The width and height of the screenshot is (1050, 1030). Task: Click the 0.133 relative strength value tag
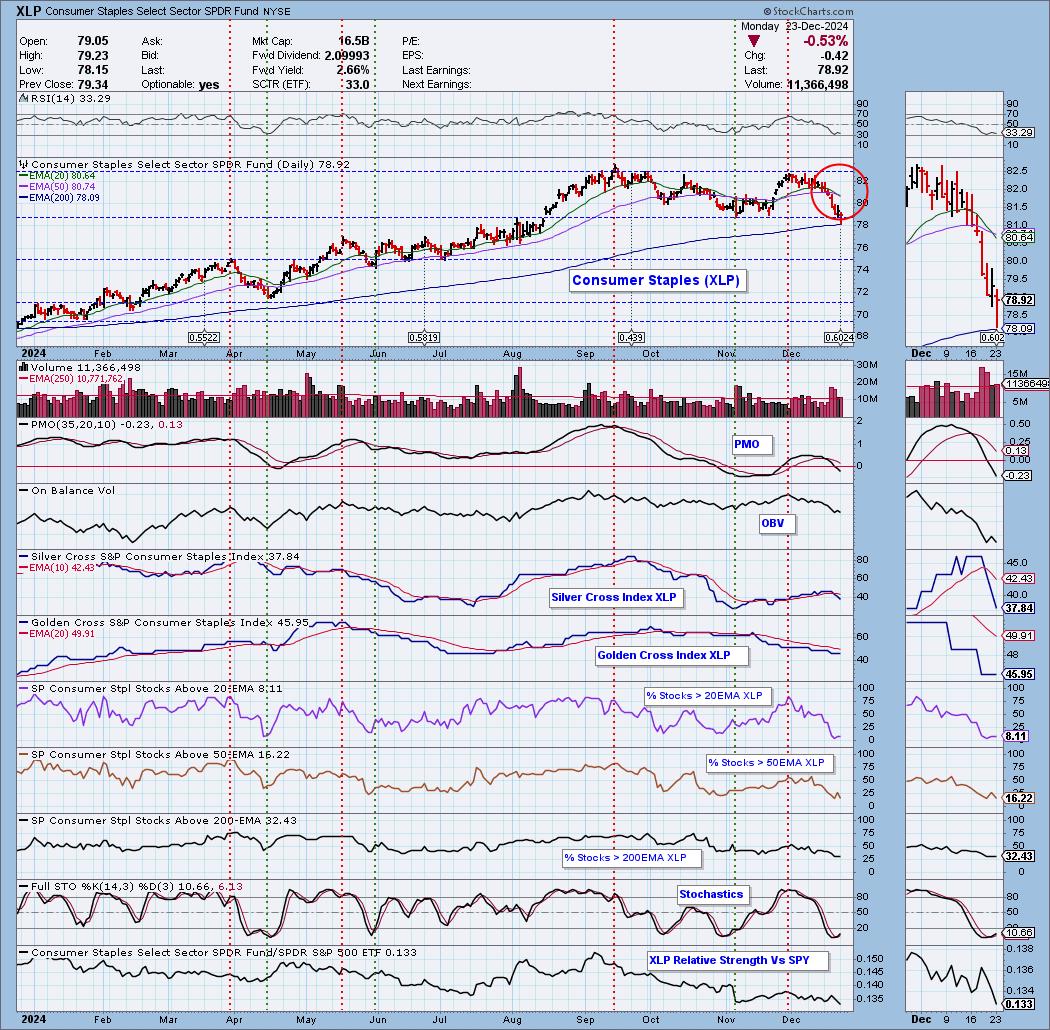tap(1019, 1005)
